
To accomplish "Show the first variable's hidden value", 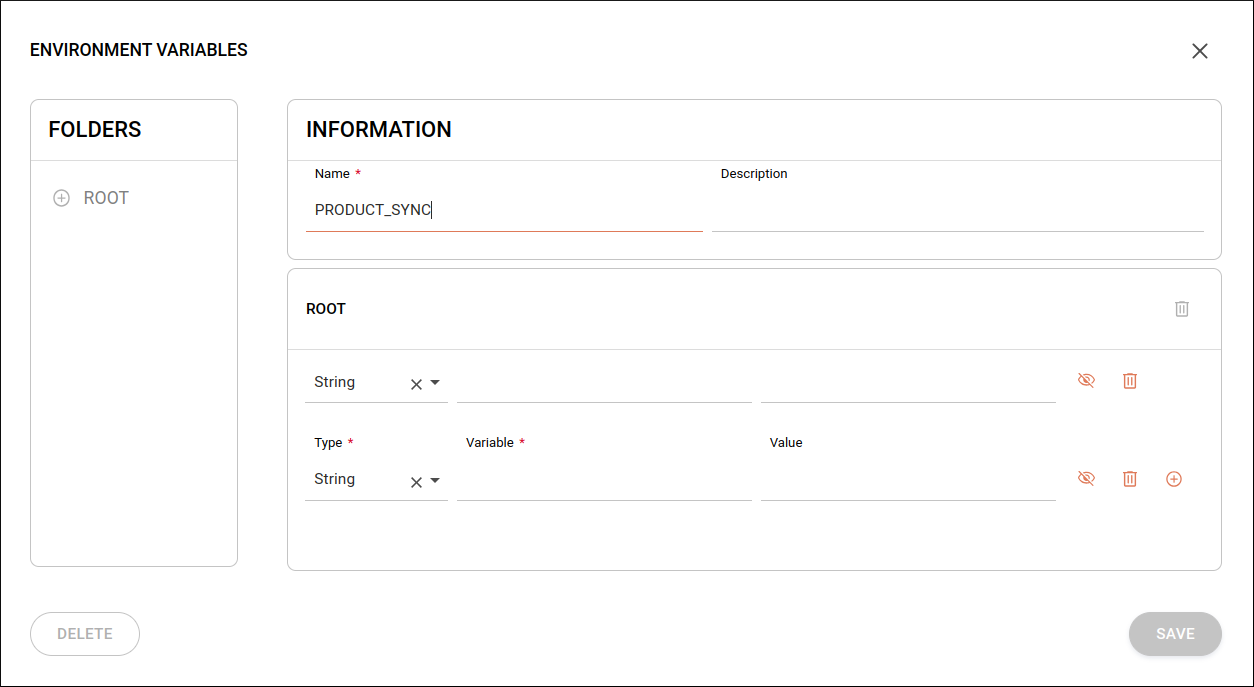I will (x=1086, y=380).
